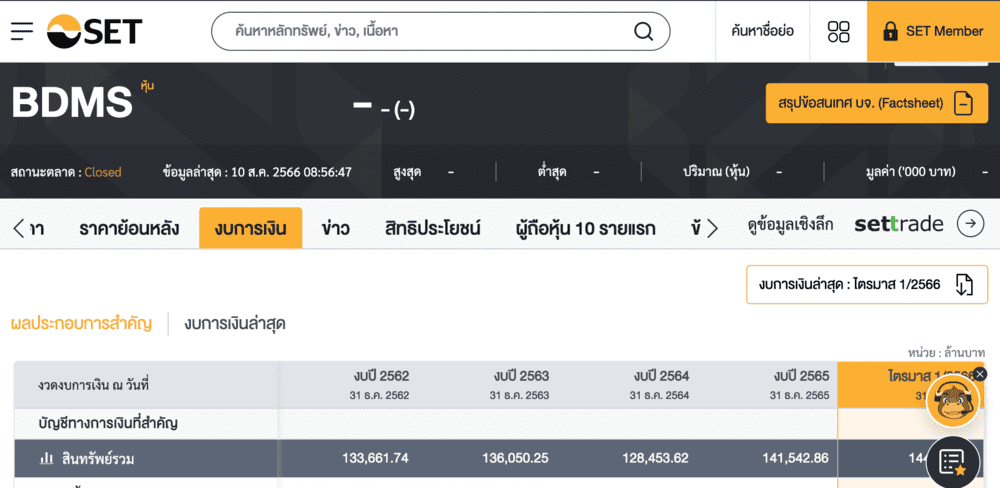Click the SET logo
Viewport: 1000px width, 488px height.
pos(95,31)
